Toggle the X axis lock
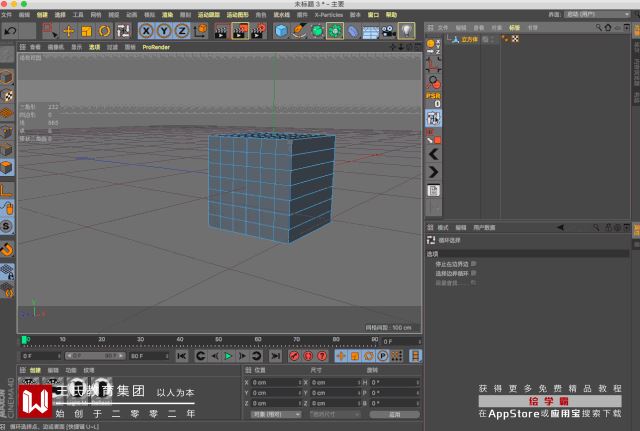The width and height of the screenshot is (640, 431). (146, 31)
